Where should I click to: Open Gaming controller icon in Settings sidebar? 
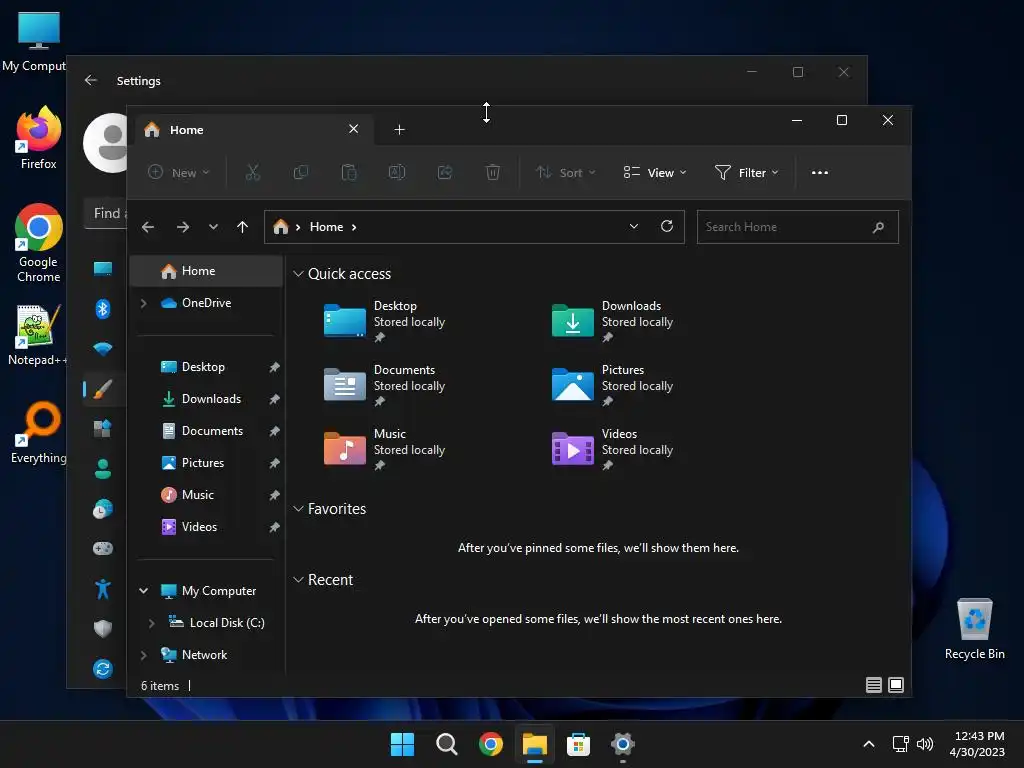[103, 548]
